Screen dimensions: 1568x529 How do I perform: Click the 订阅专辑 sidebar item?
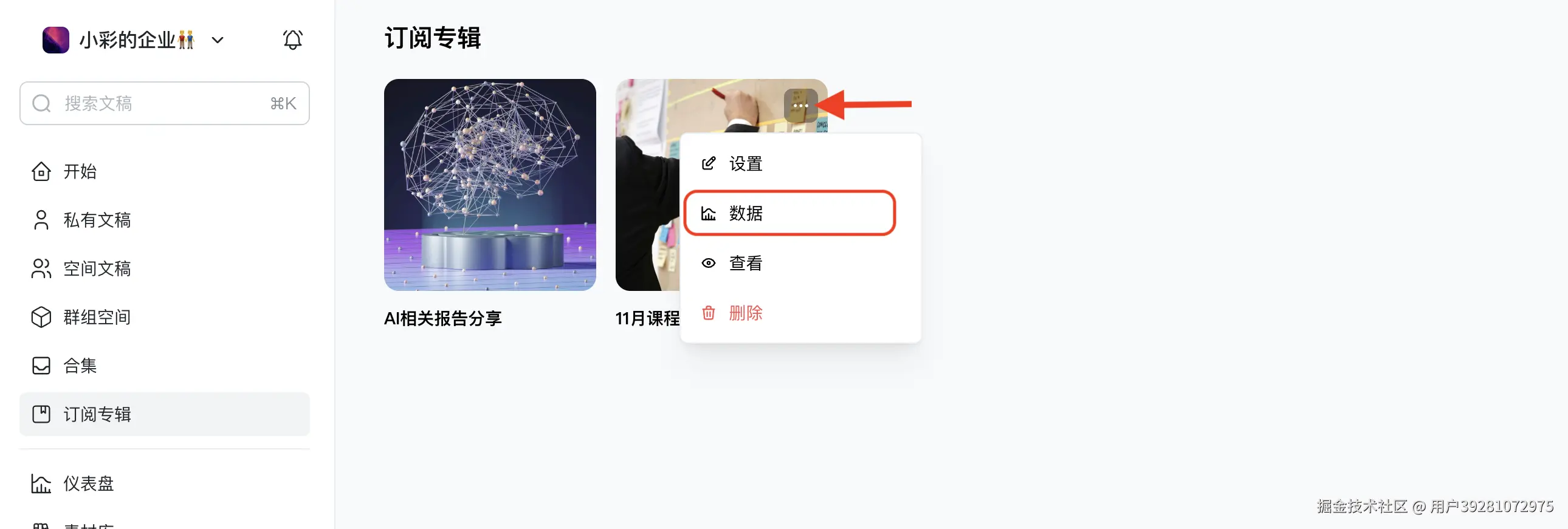click(x=164, y=415)
